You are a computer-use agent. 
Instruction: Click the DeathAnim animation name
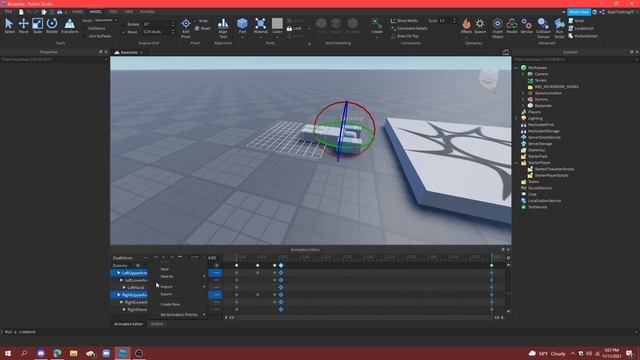point(123,258)
